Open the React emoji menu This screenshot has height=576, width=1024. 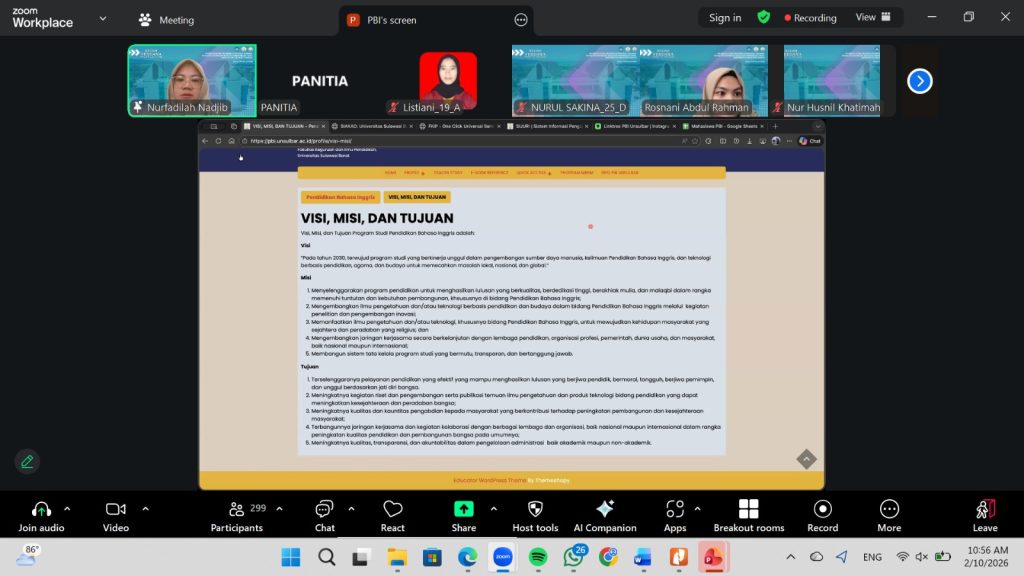click(392, 515)
